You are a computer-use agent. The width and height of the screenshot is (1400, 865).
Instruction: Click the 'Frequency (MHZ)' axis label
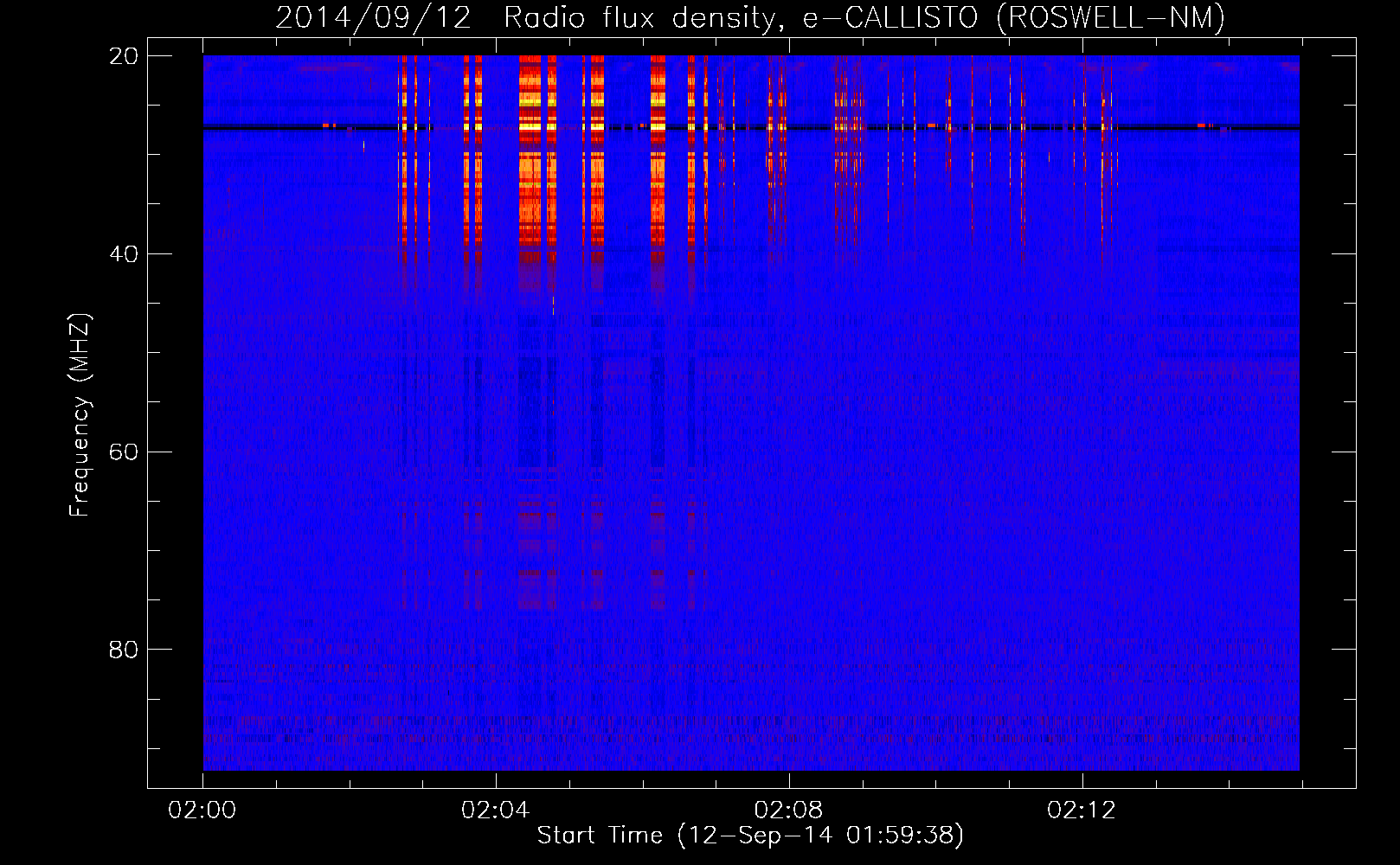click(x=79, y=415)
